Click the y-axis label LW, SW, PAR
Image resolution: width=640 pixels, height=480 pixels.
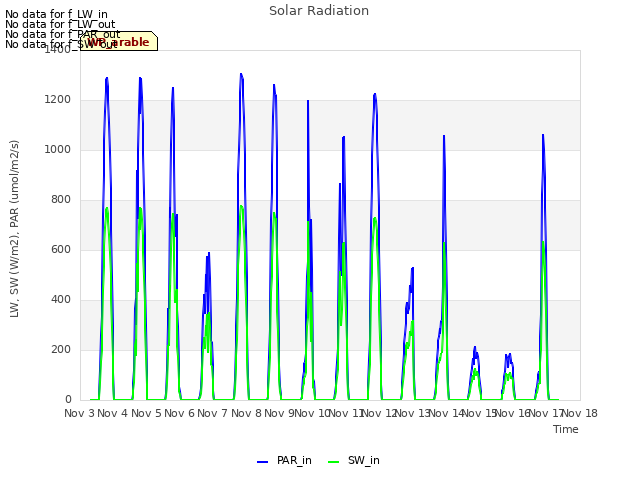point(15,229)
